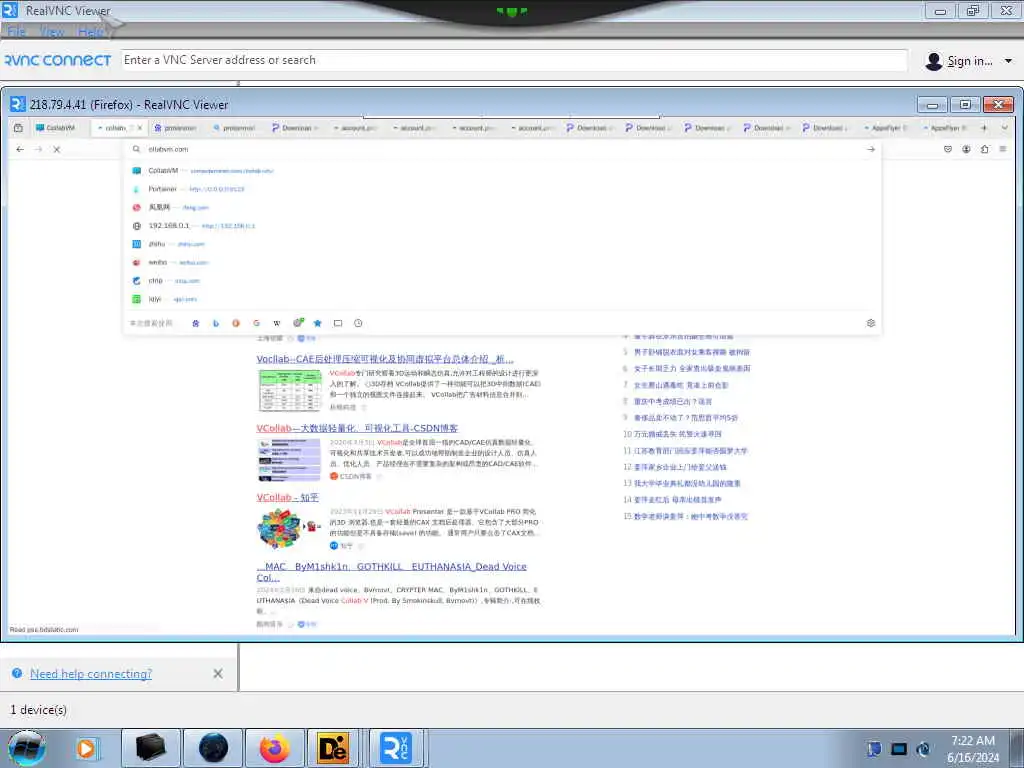Viewport: 1024px width, 768px height.
Task: Open flag tray icon in system tray
Action: [874, 749]
